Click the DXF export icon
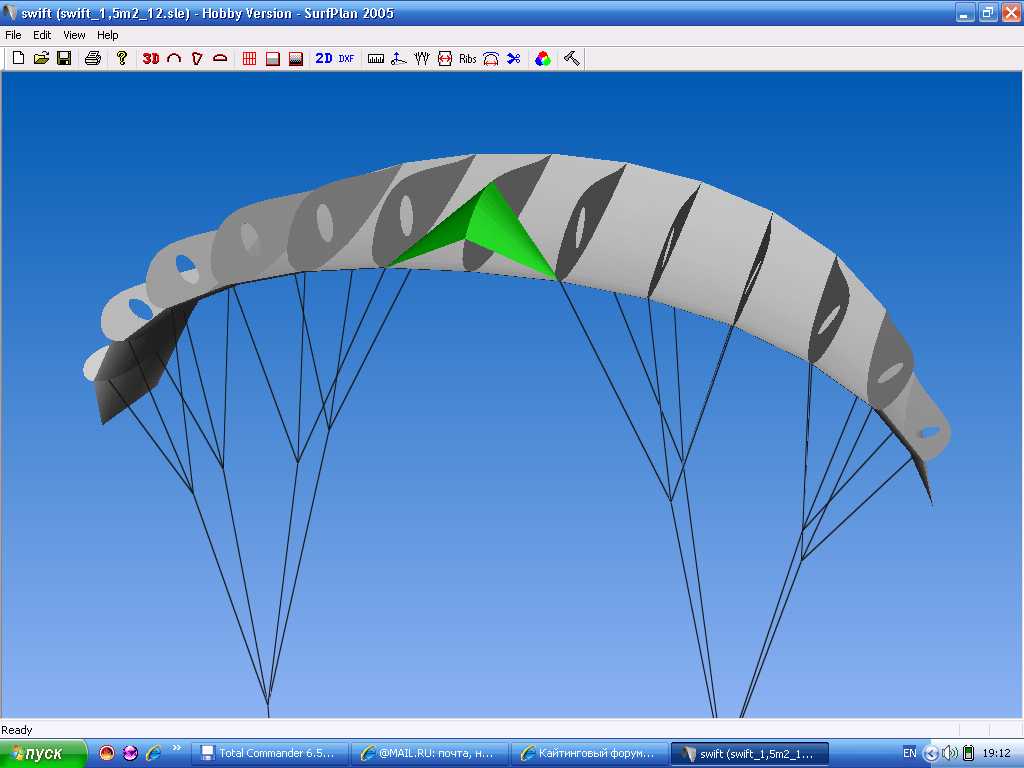 coord(346,59)
